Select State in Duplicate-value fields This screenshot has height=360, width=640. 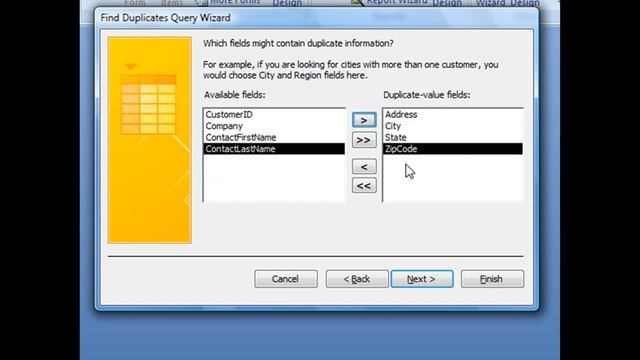[453, 138]
